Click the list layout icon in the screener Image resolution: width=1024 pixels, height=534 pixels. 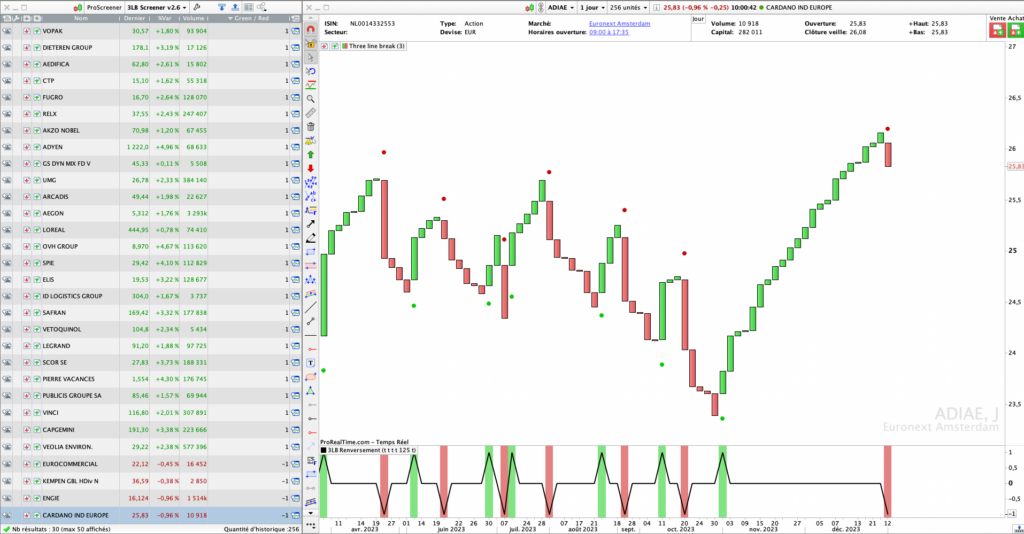[x=249, y=7]
